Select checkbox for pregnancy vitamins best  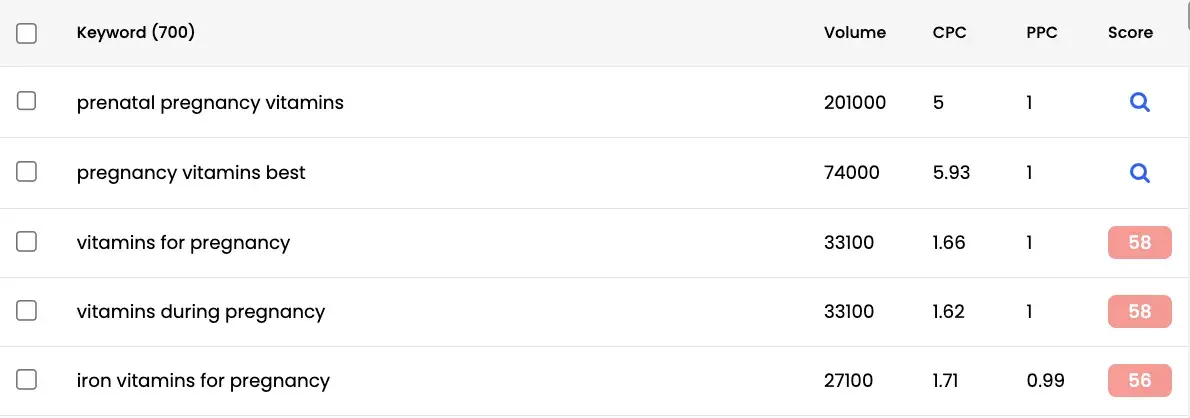(27, 172)
